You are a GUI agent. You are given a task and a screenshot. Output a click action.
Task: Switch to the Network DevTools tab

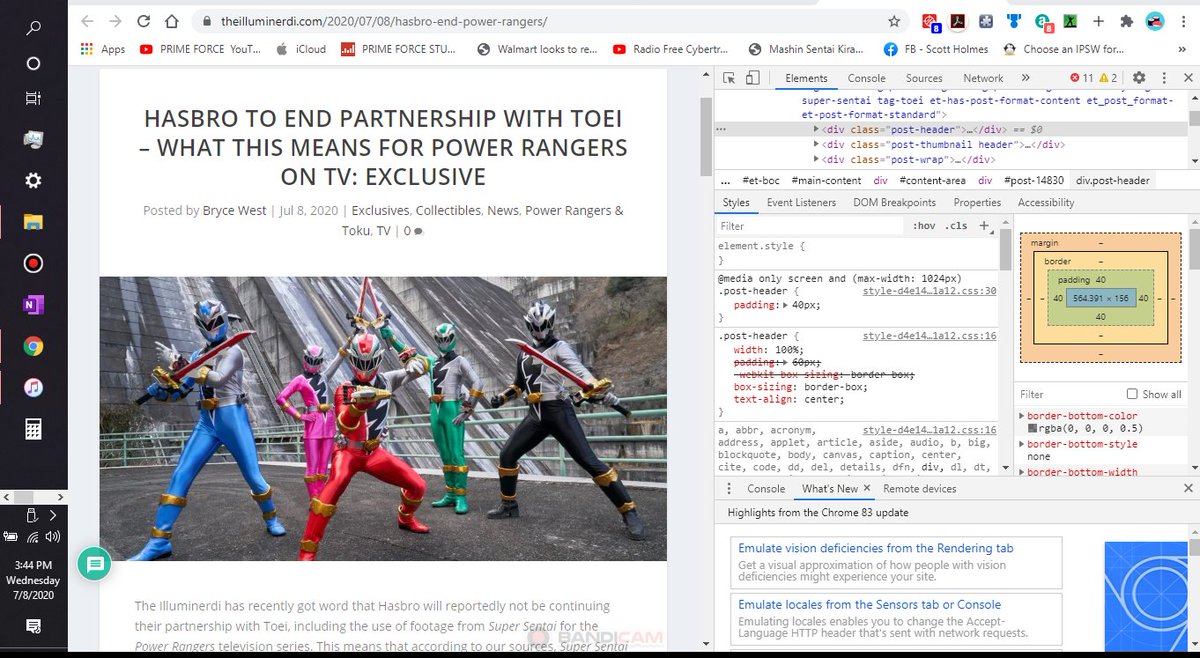[x=983, y=78]
